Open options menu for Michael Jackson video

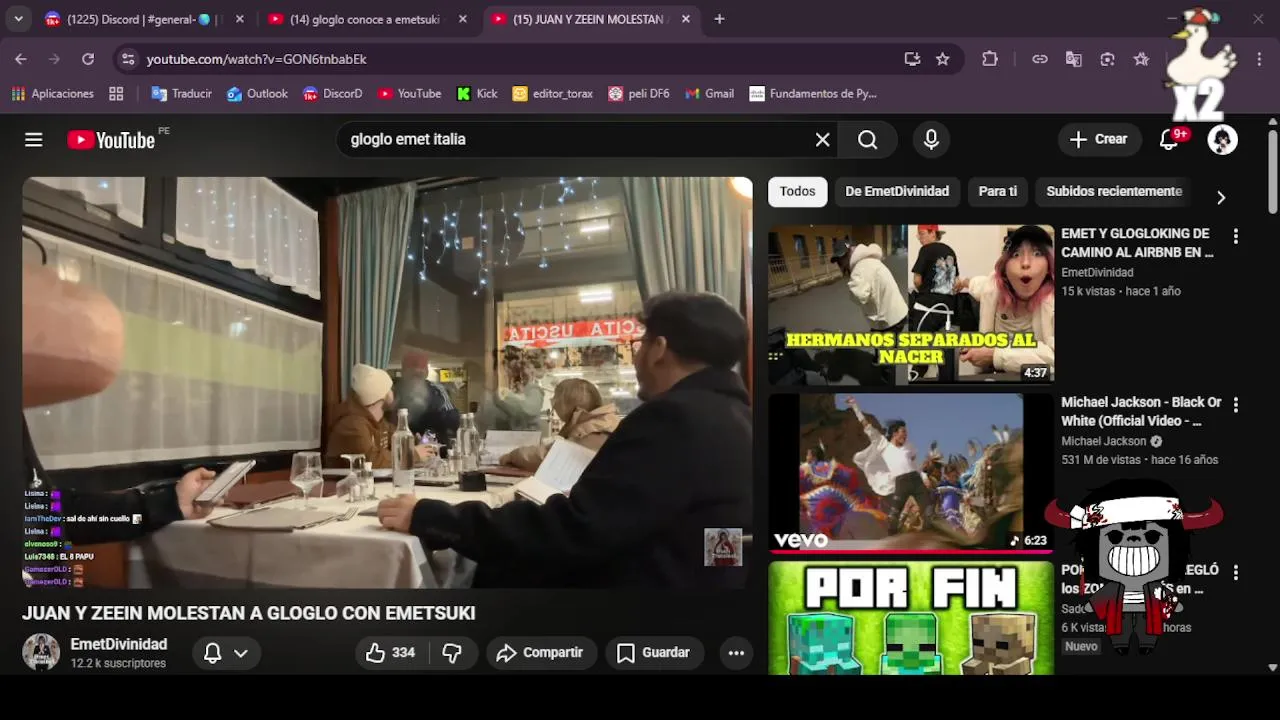(x=1236, y=405)
